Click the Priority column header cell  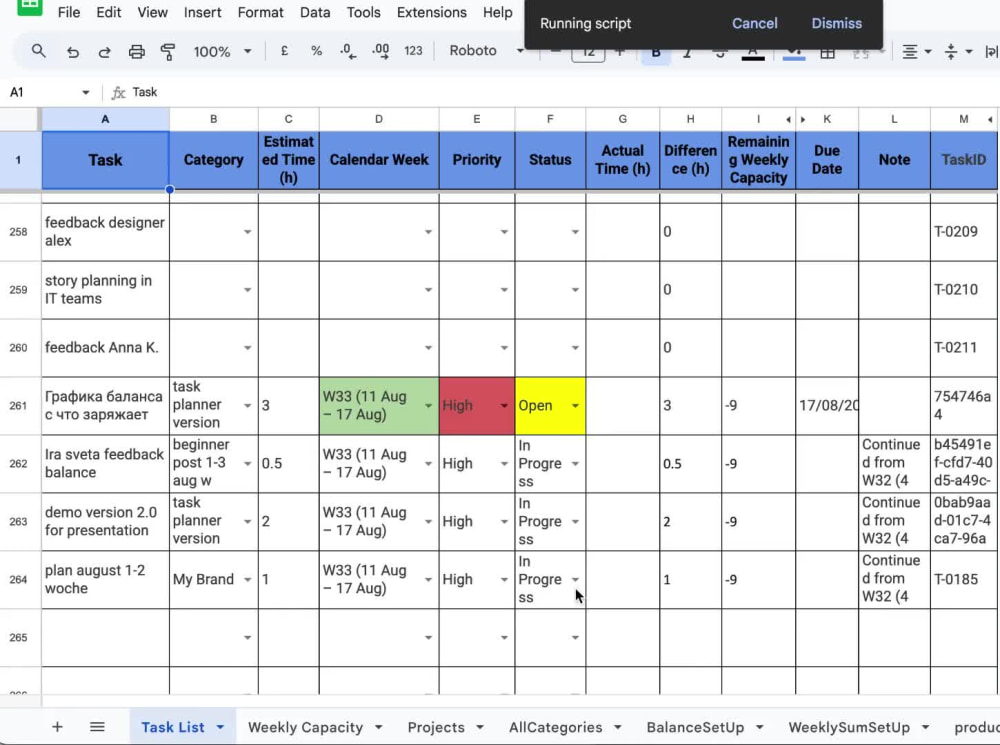pos(476,160)
